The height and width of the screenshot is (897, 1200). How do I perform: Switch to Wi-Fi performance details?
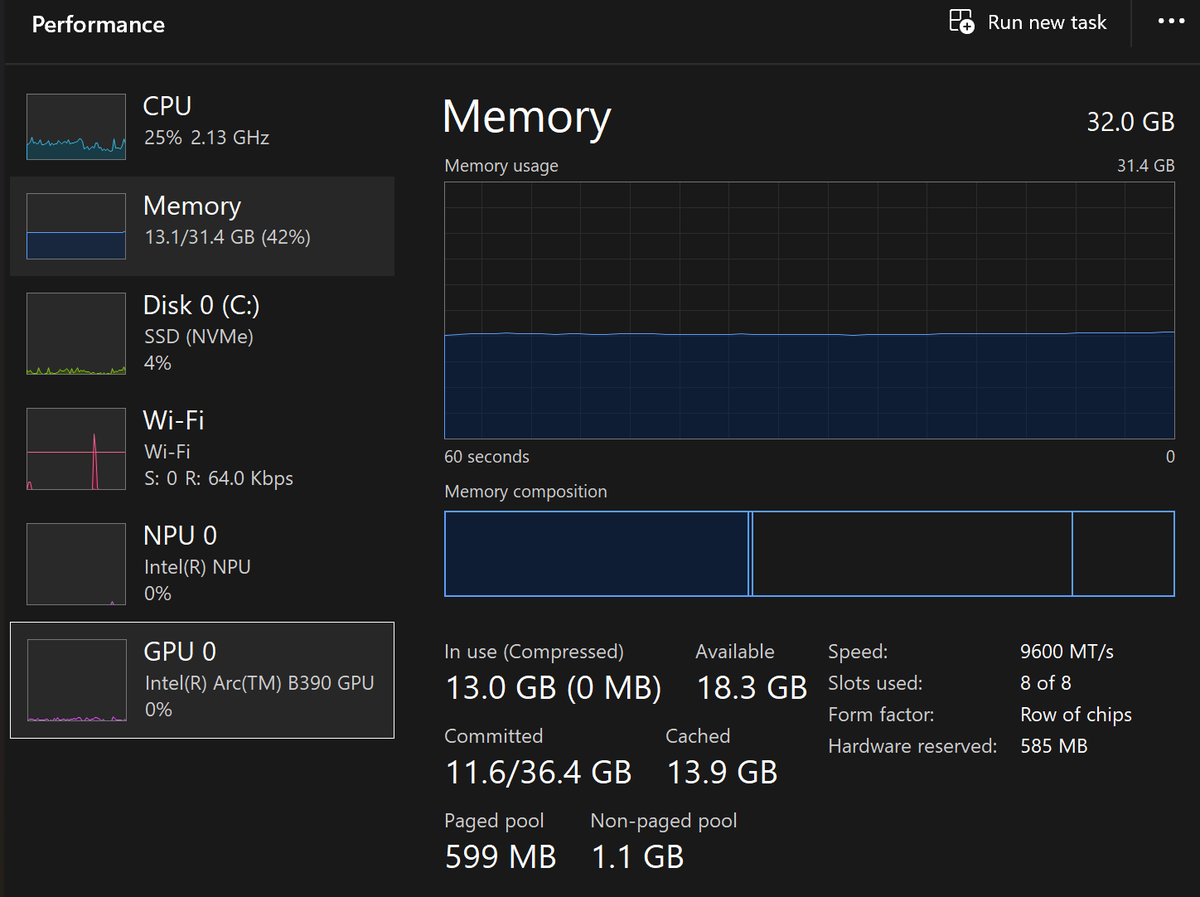202,449
